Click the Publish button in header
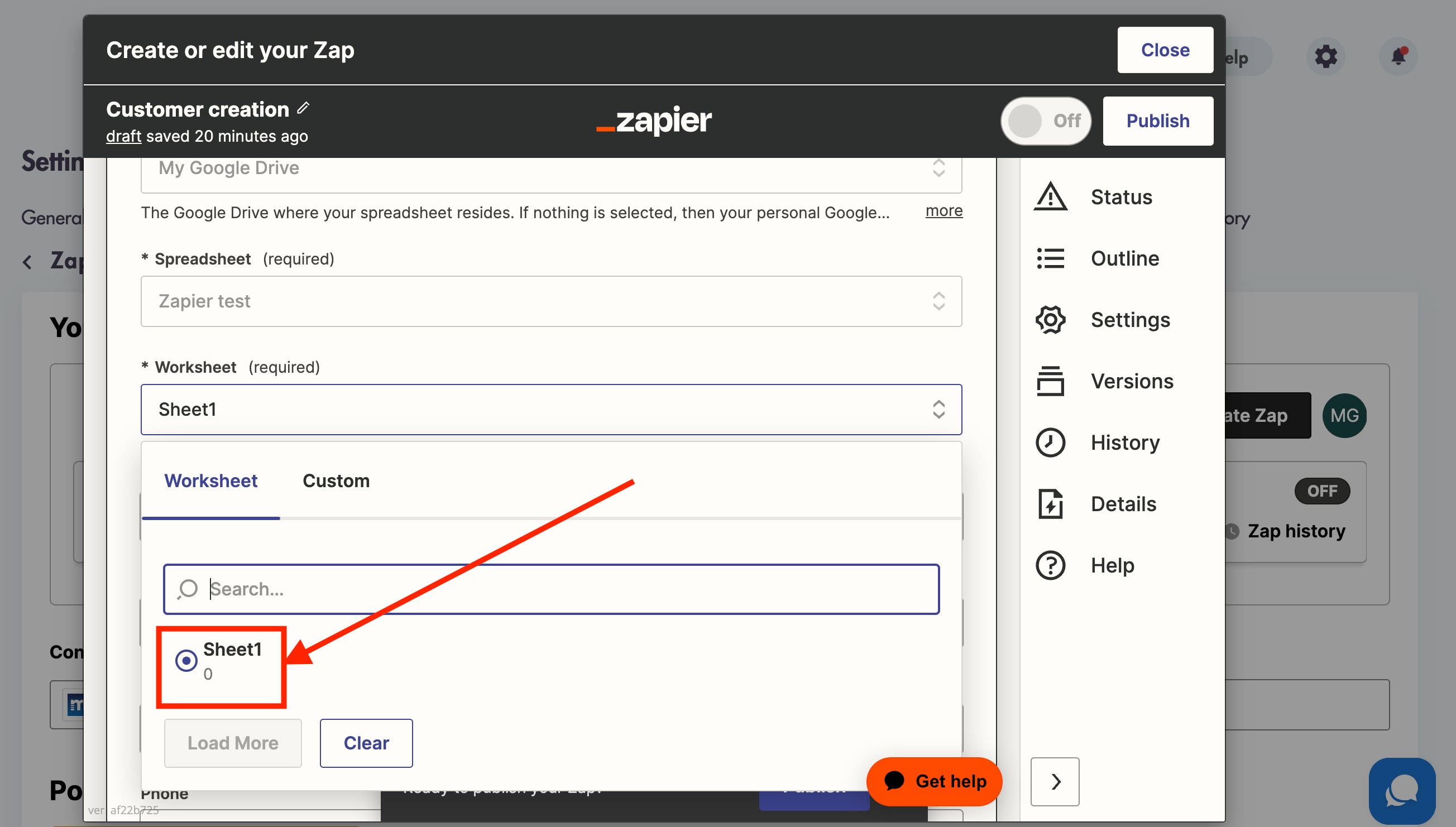 pos(1157,121)
